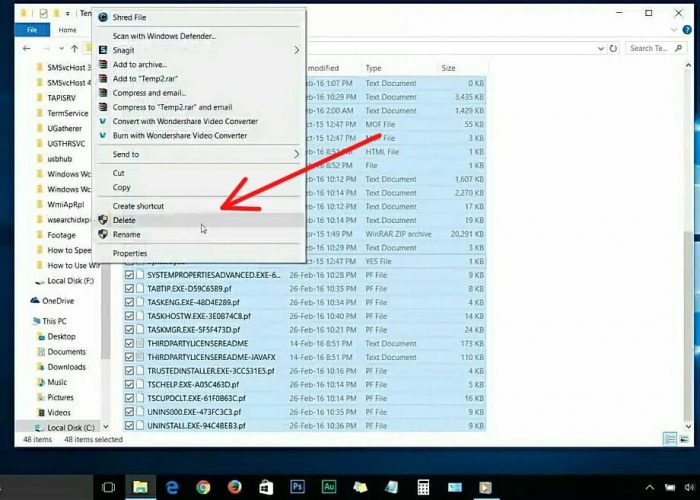This screenshot has width=700, height=500.
Task: Open the File ribbon tab
Action: 32,30
